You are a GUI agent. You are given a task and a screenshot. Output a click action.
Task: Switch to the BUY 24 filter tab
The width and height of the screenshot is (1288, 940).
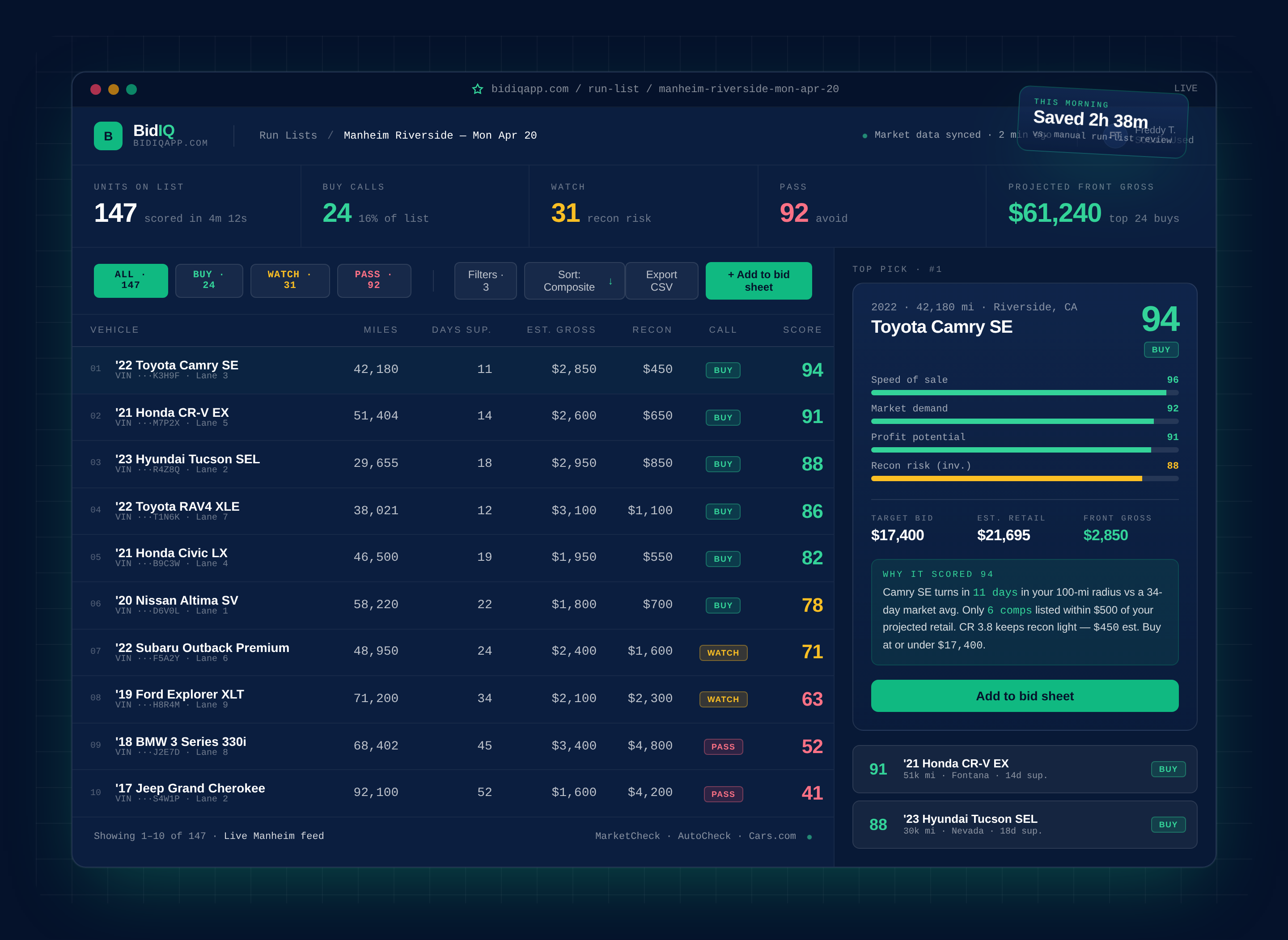pos(209,280)
